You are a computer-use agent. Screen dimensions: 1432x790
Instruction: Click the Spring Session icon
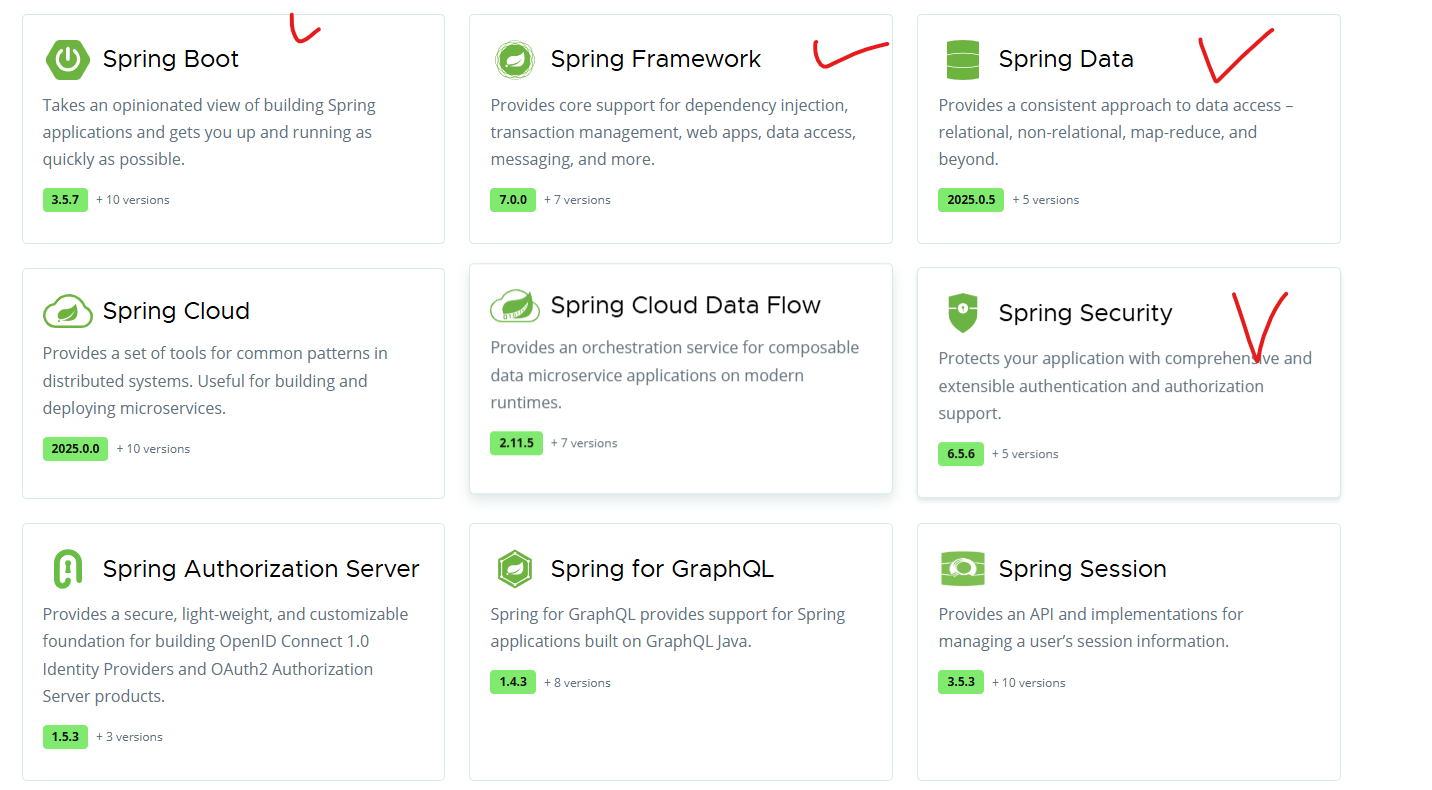963,569
